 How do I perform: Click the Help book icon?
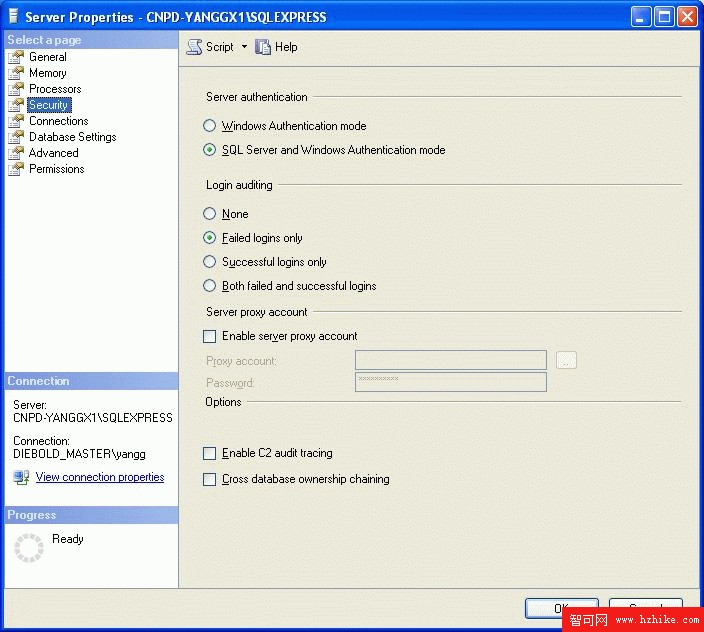pyautogui.click(x=263, y=47)
